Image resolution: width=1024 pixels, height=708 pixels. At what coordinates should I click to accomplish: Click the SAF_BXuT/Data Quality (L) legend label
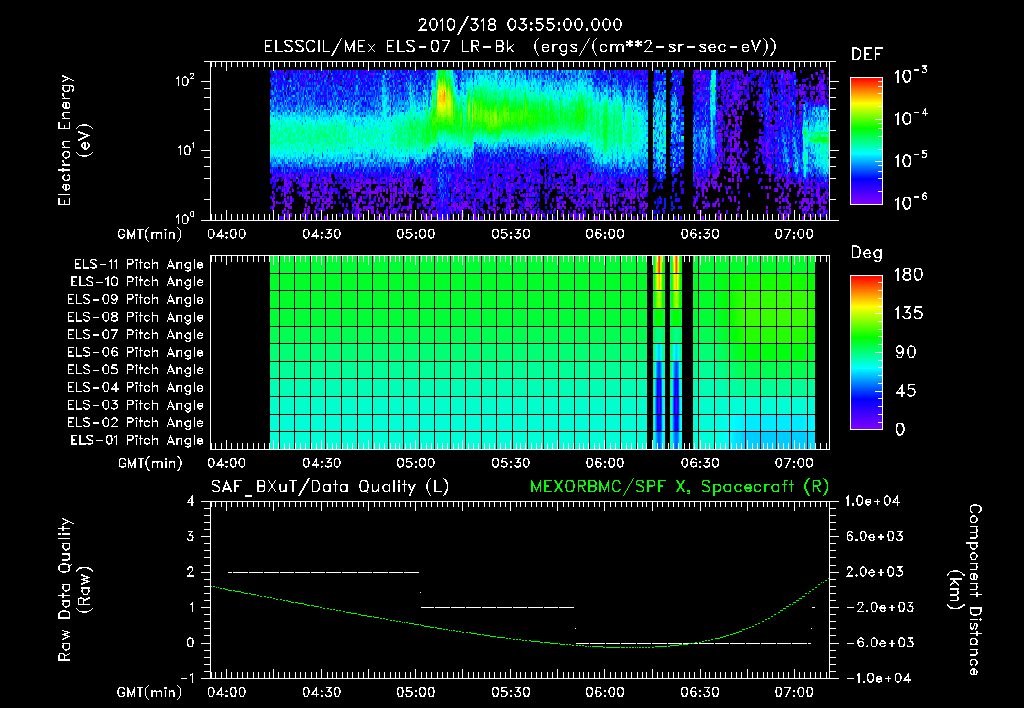330,487
